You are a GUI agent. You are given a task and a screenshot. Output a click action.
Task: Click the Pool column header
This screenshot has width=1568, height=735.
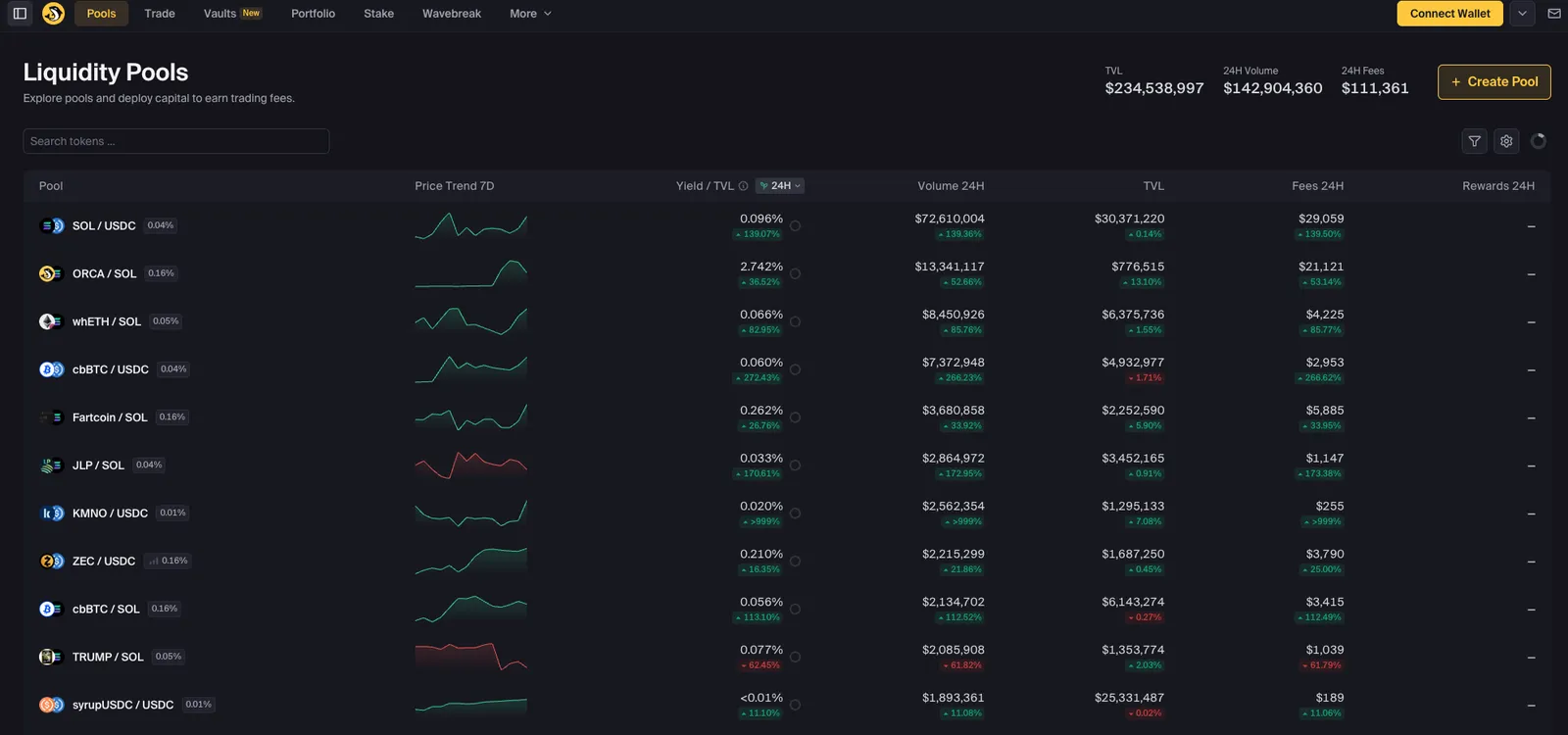[51, 186]
